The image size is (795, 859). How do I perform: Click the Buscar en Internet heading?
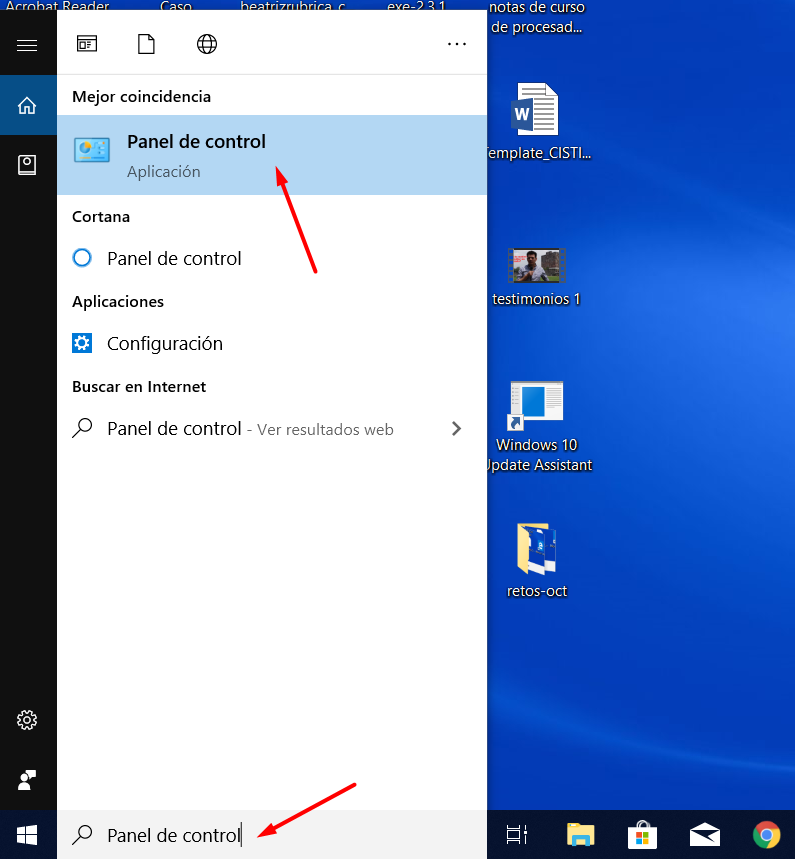click(139, 387)
